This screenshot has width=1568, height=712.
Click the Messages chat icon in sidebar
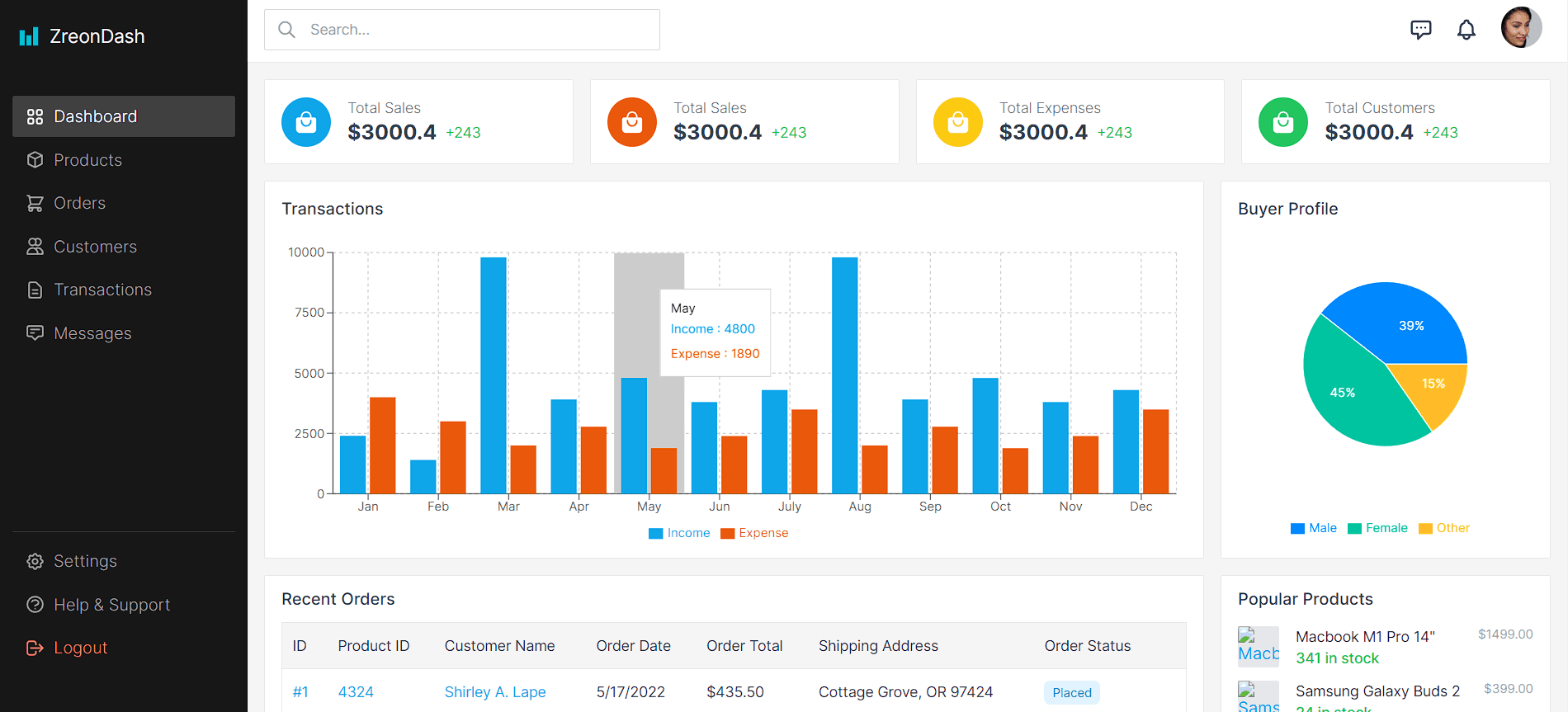[x=35, y=333]
